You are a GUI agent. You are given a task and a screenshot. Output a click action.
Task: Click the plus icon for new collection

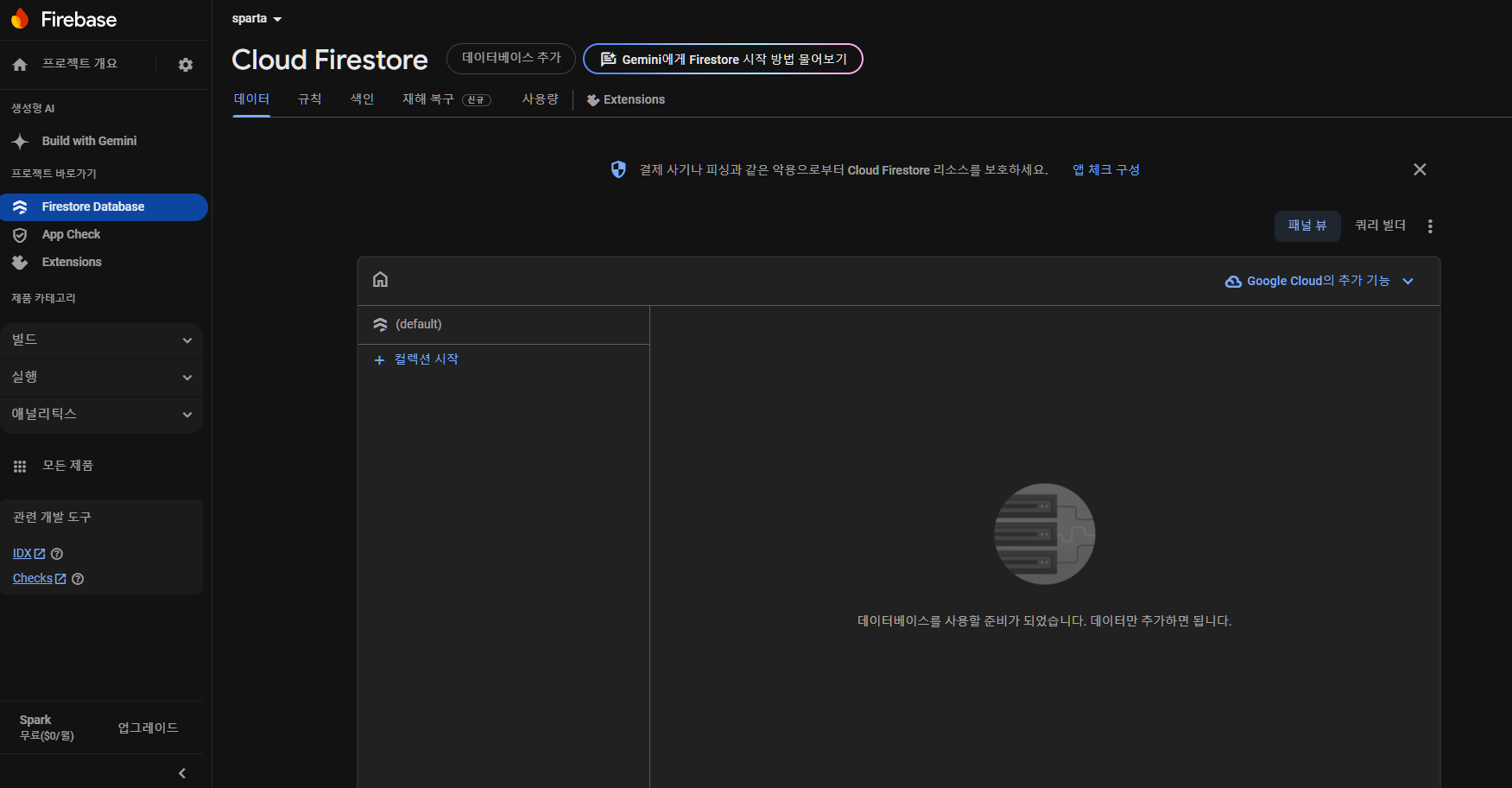tap(379, 359)
